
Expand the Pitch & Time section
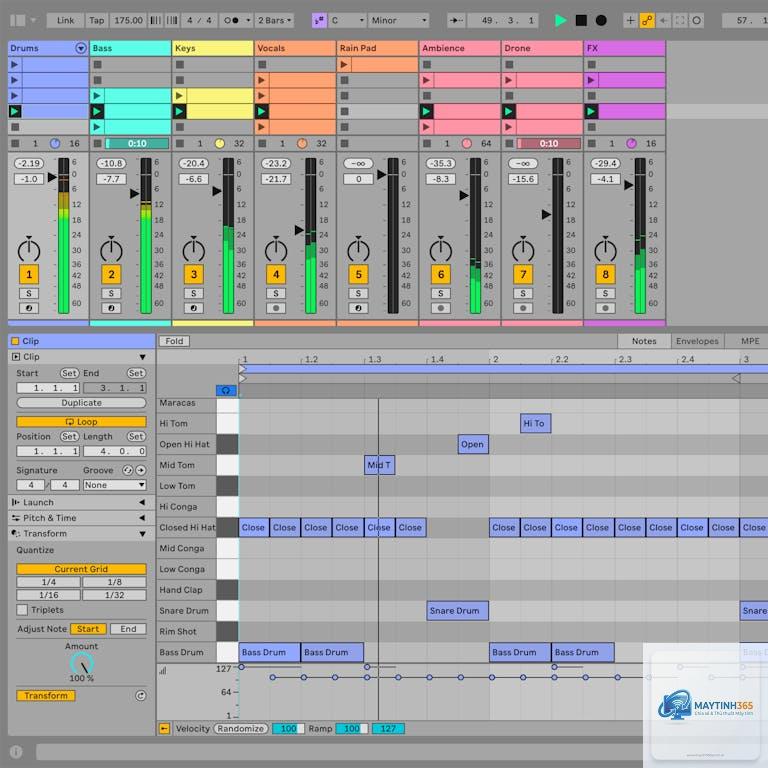coord(142,518)
